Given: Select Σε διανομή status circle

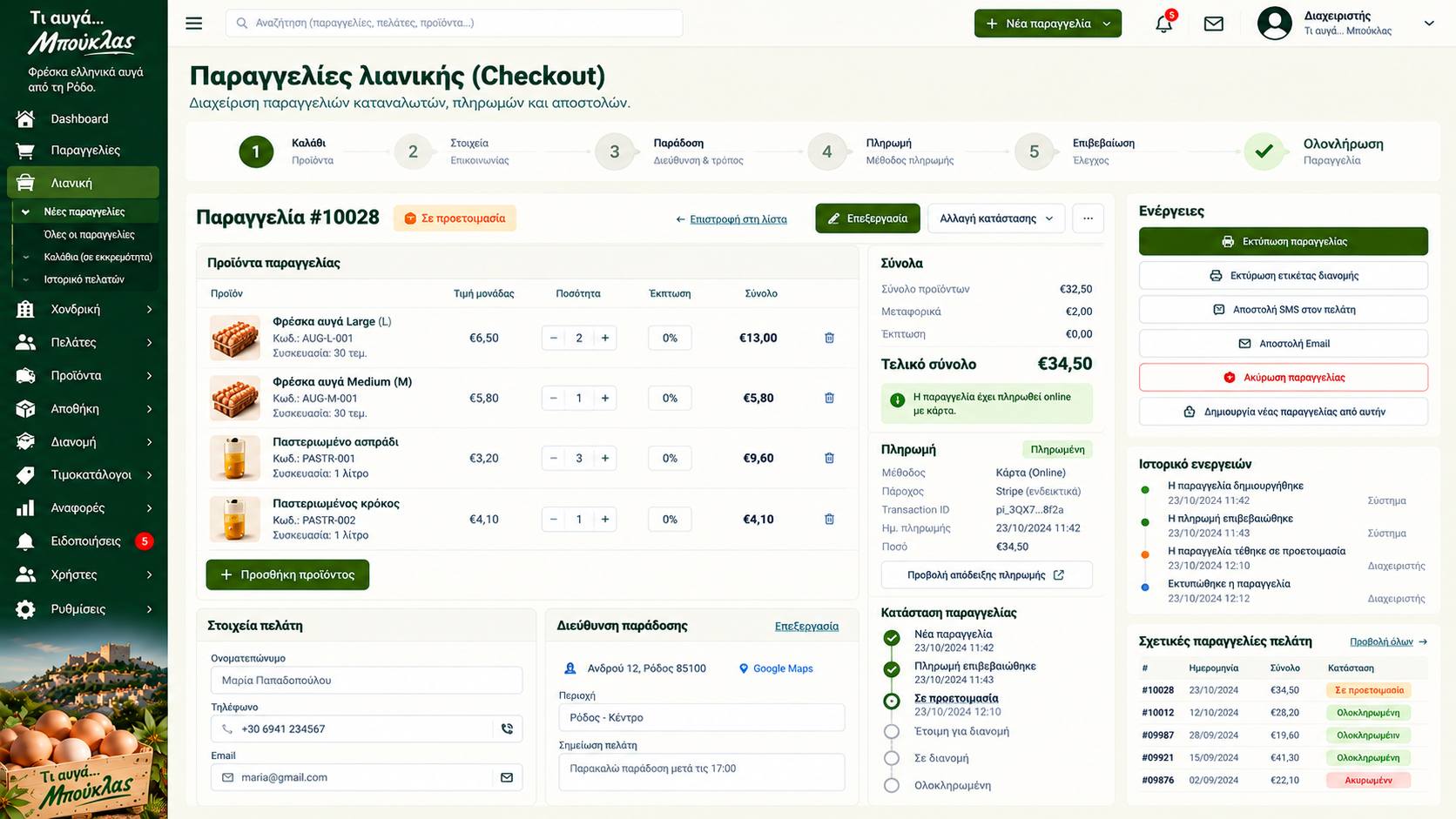Looking at the screenshot, I should (x=892, y=758).
